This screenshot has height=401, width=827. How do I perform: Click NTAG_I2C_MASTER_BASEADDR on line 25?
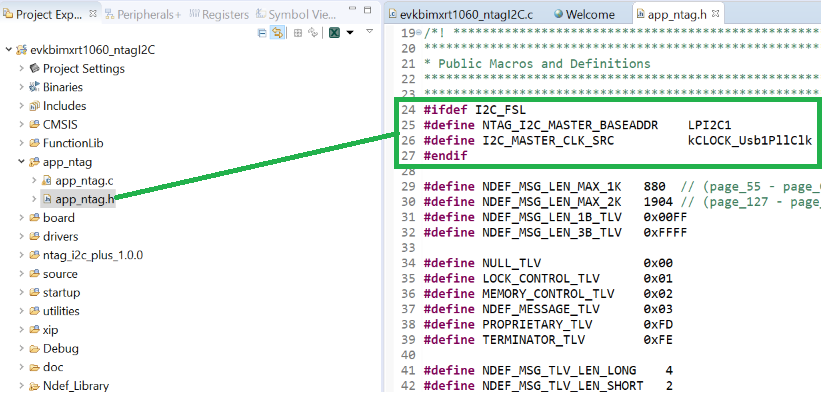click(x=570, y=125)
